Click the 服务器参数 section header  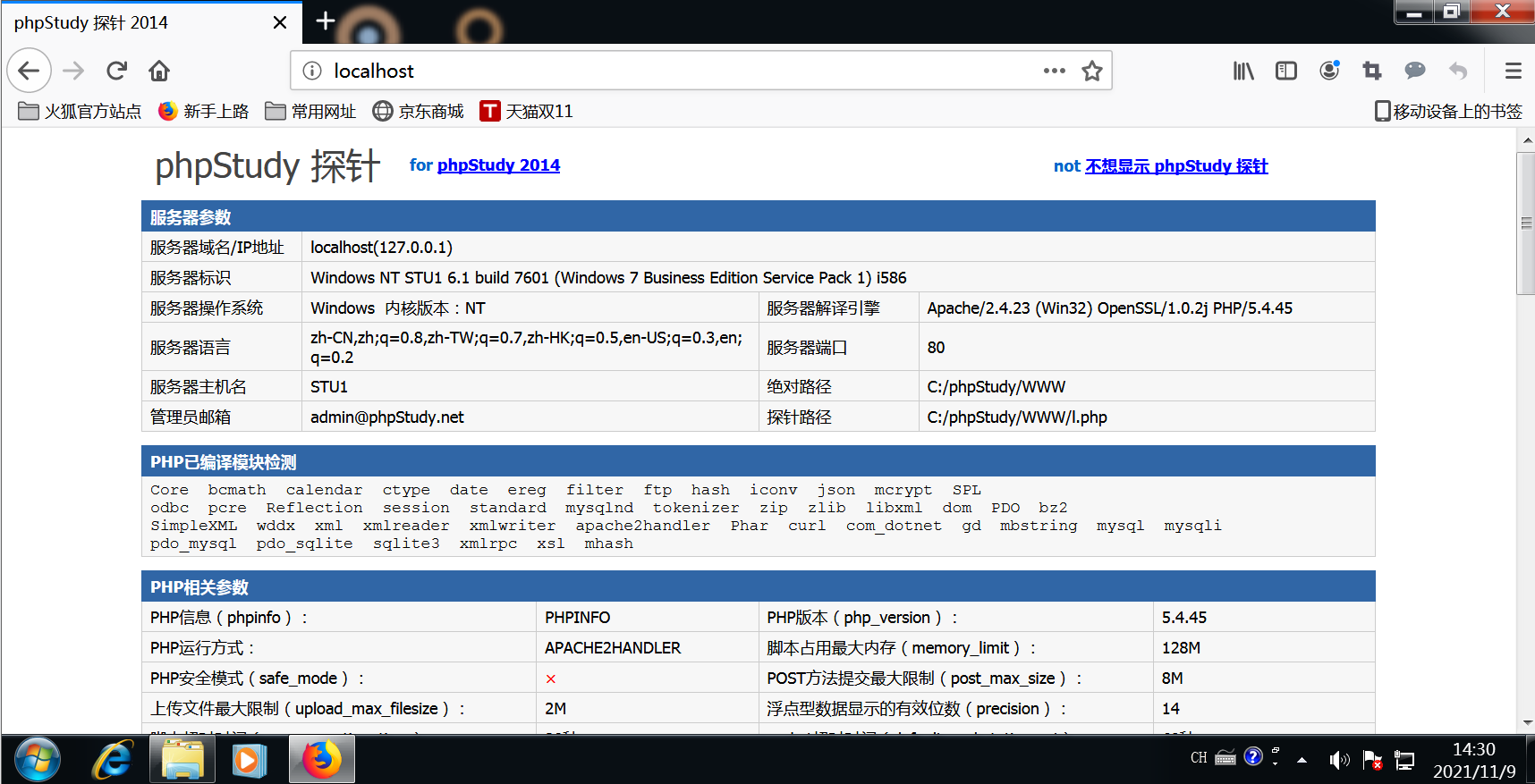tap(758, 216)
